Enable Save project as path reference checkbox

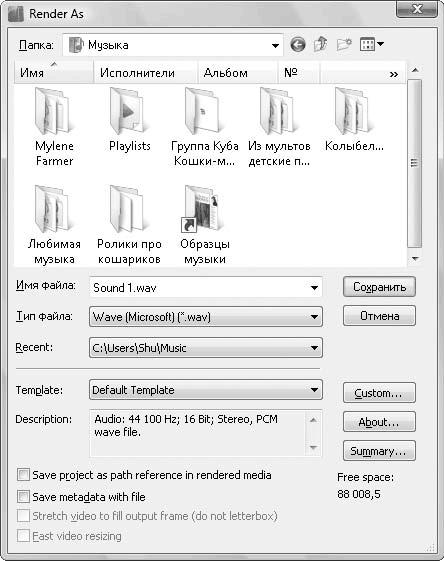(x=23, y=475)
